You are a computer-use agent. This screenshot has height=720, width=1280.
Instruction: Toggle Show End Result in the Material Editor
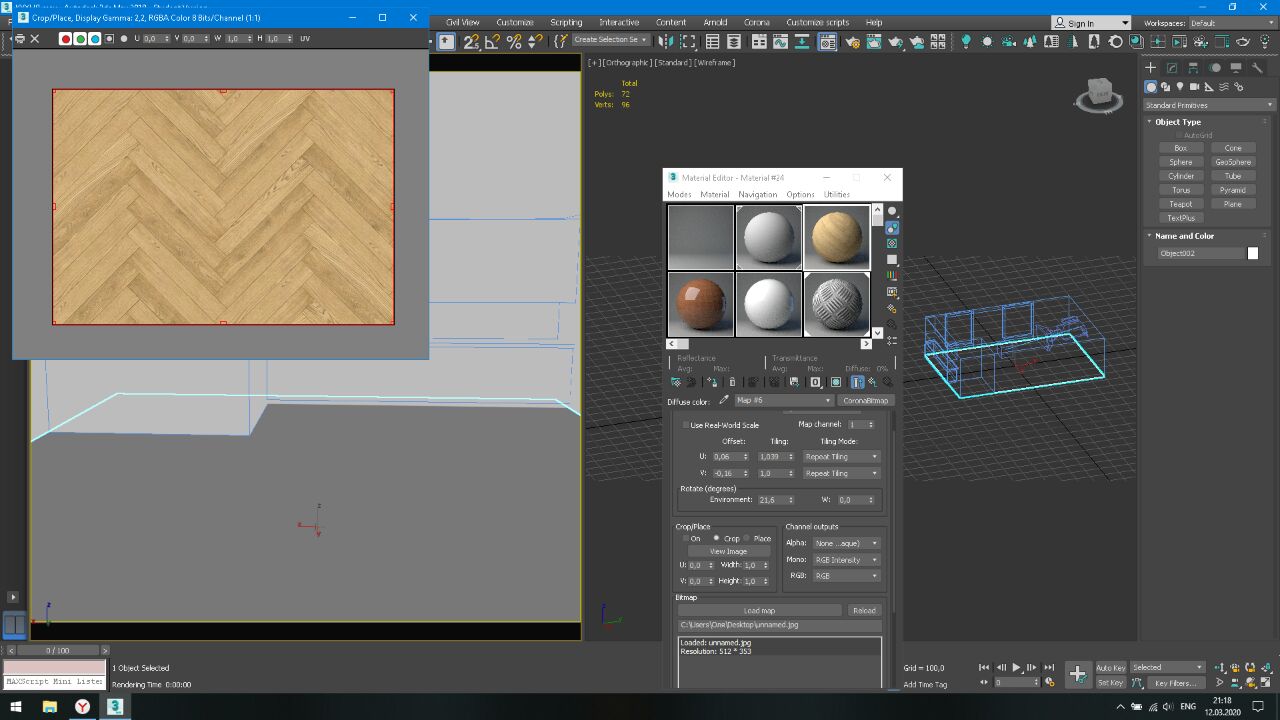857,382
